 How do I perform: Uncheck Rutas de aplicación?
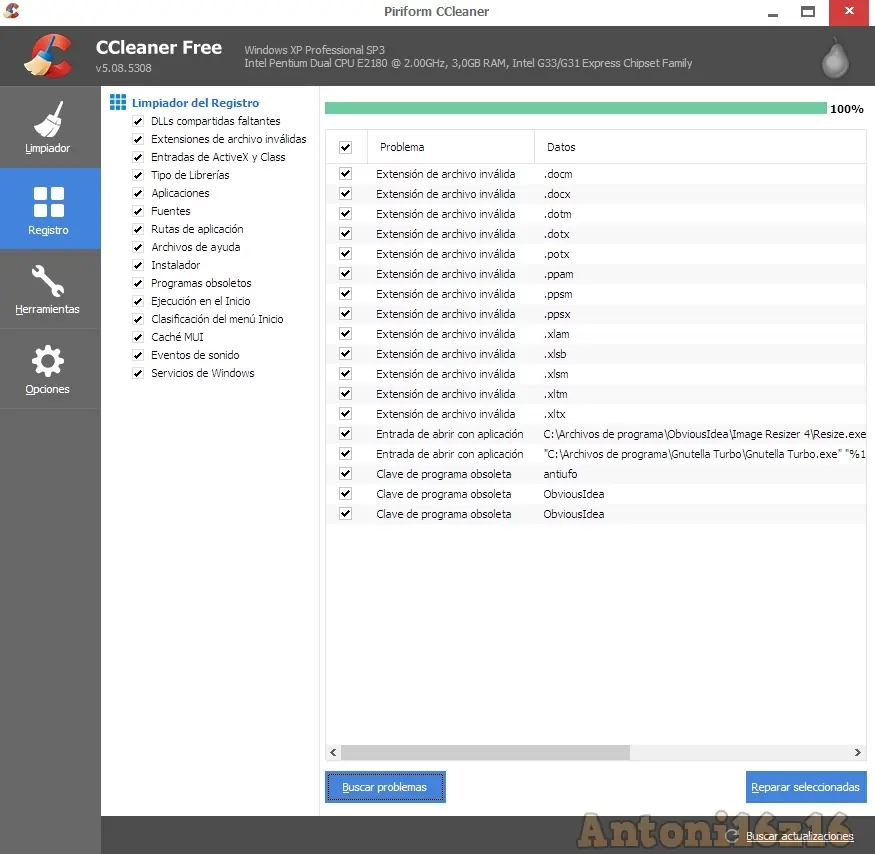138,229
